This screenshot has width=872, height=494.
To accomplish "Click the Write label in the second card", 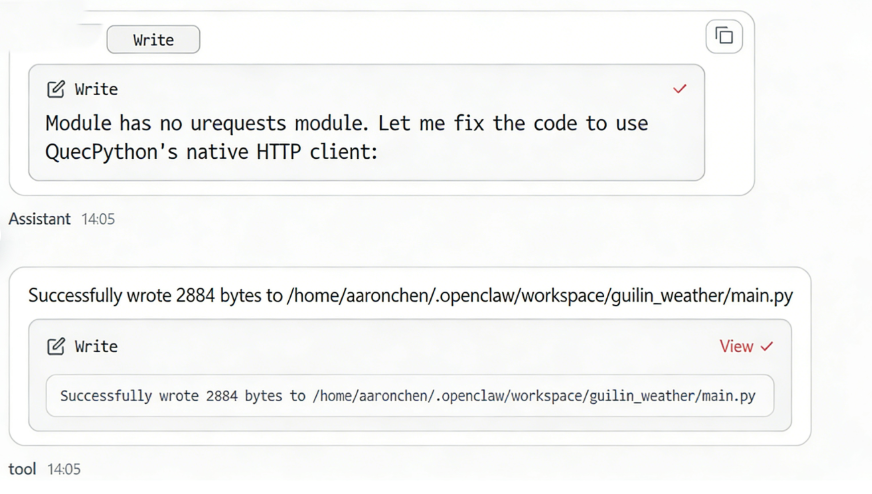I will click(96, 346).
